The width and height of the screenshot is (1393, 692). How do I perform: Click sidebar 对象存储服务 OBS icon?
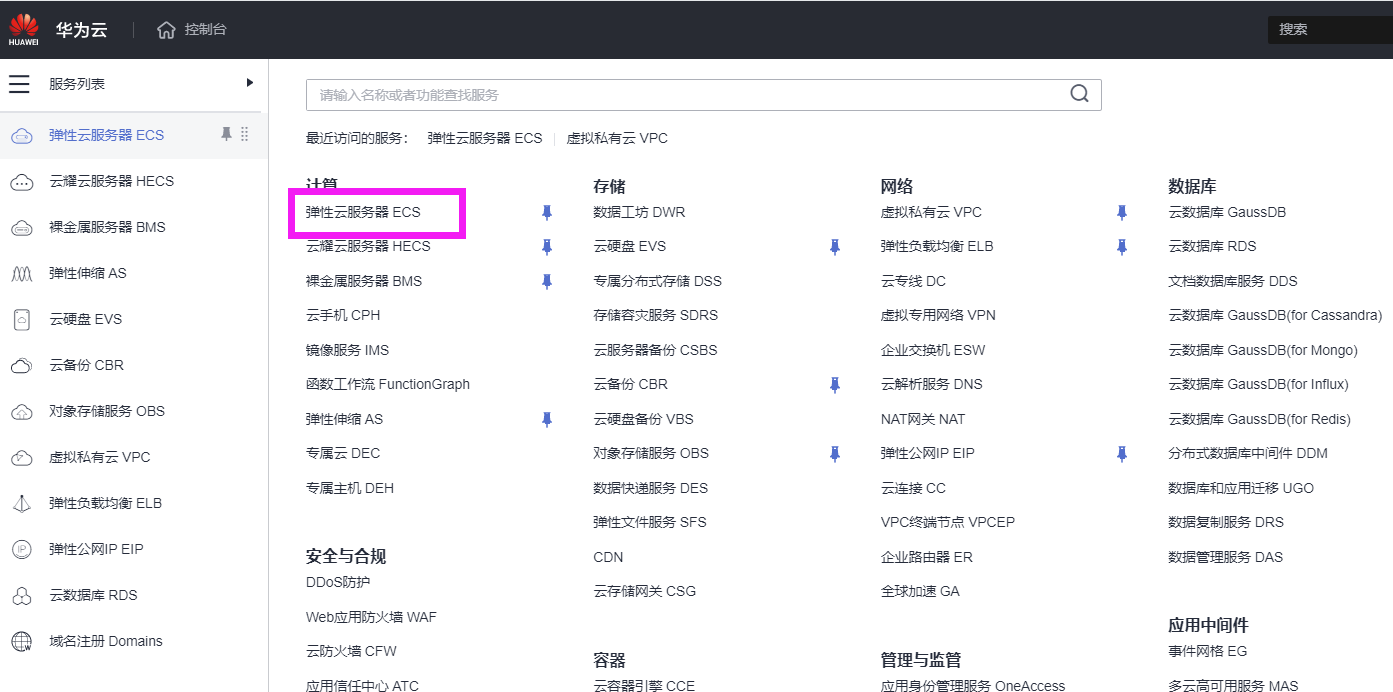coord(21,412)
